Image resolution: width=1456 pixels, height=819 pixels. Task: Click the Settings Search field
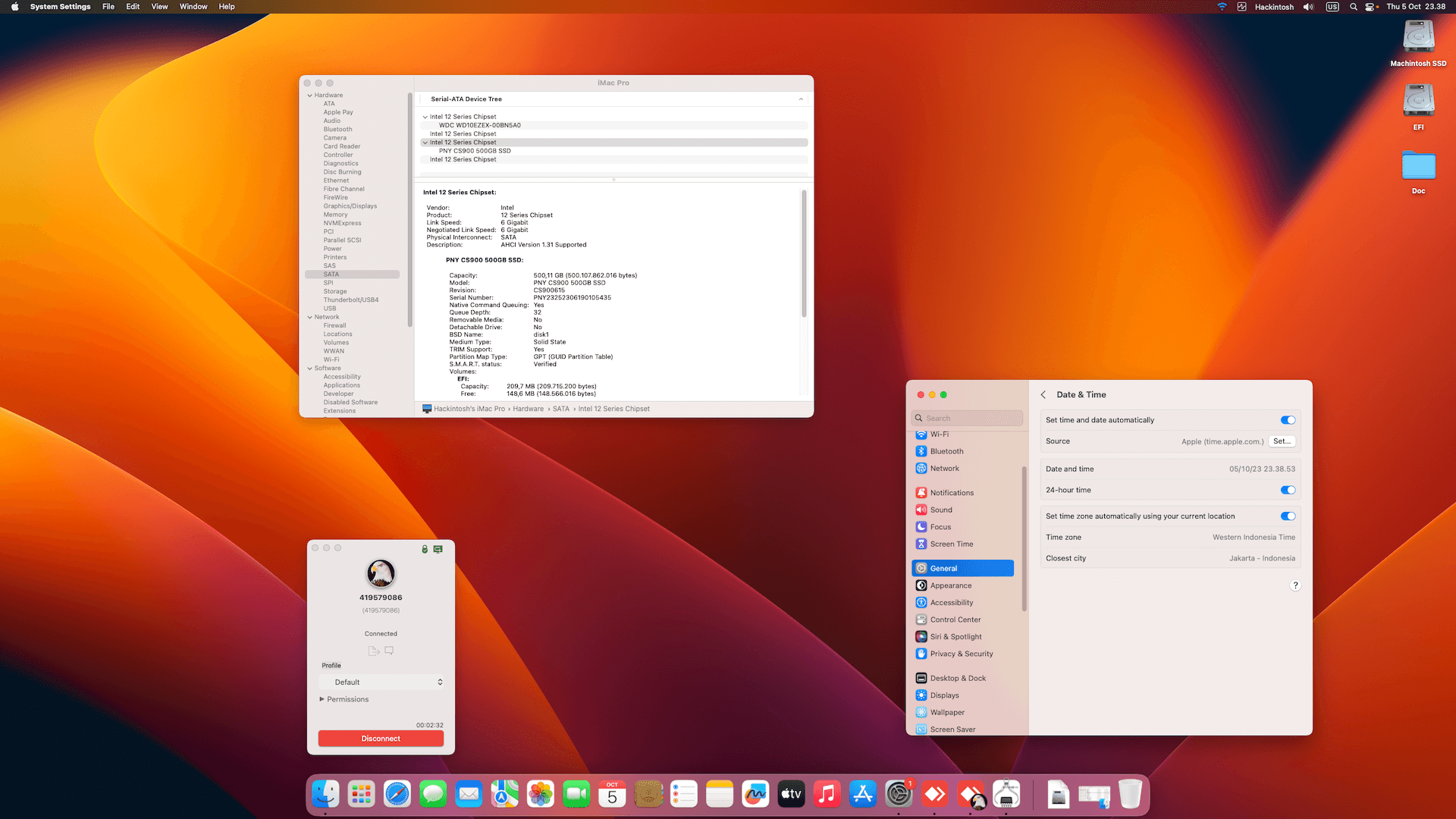pyautogui.click(x=968, y=419)
